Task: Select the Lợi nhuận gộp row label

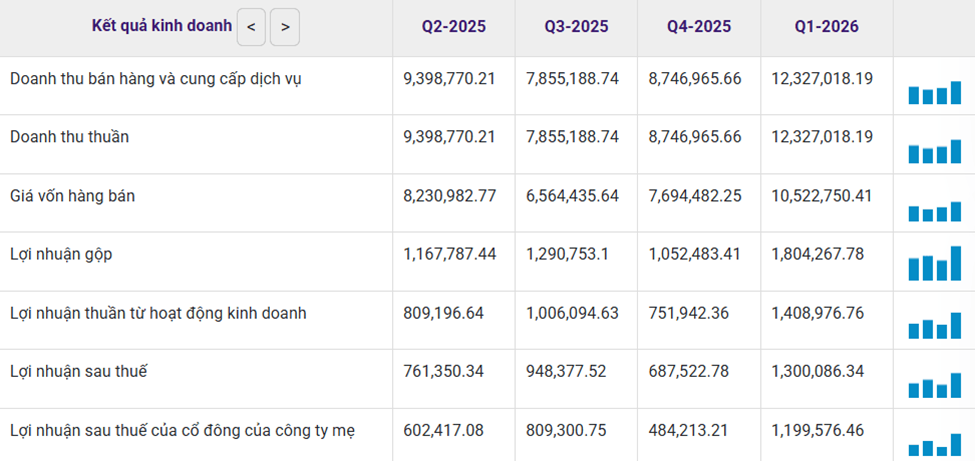Action: [x=62, y=254]
